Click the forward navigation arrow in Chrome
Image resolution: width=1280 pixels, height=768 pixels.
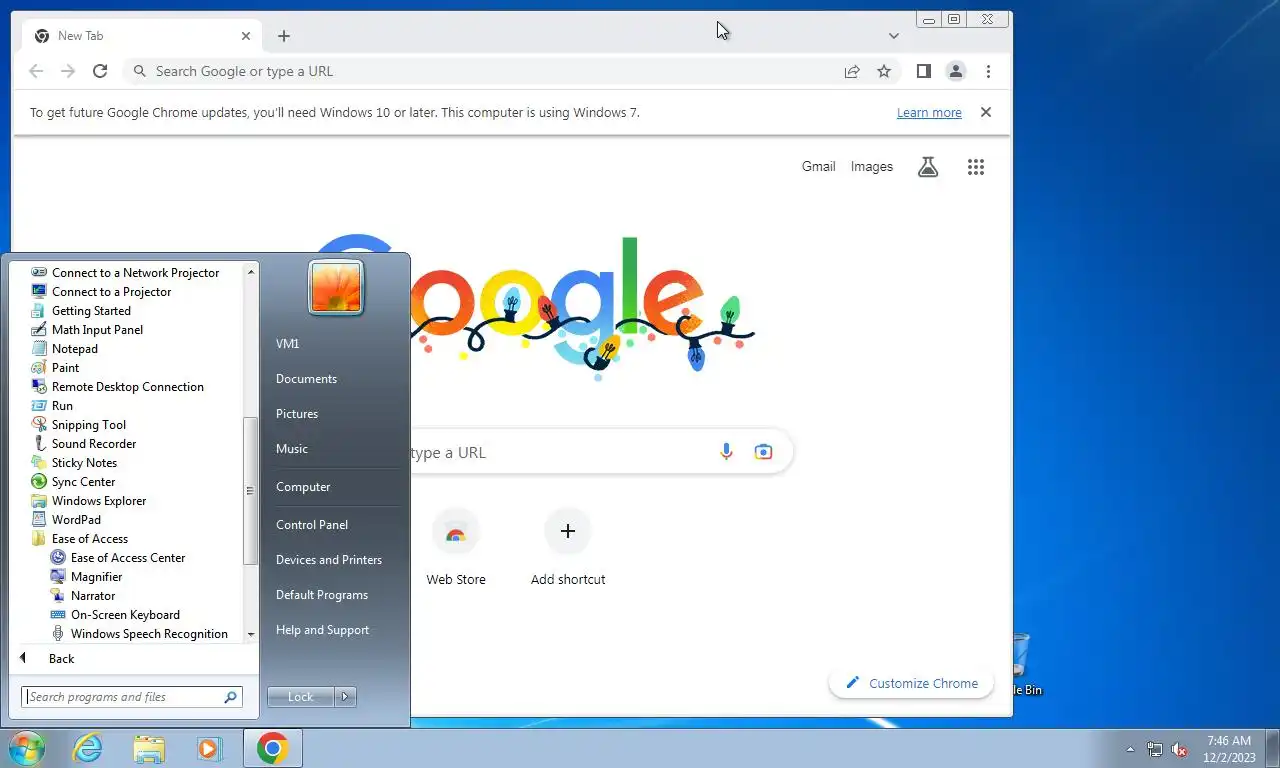click(x=68, y=71)
